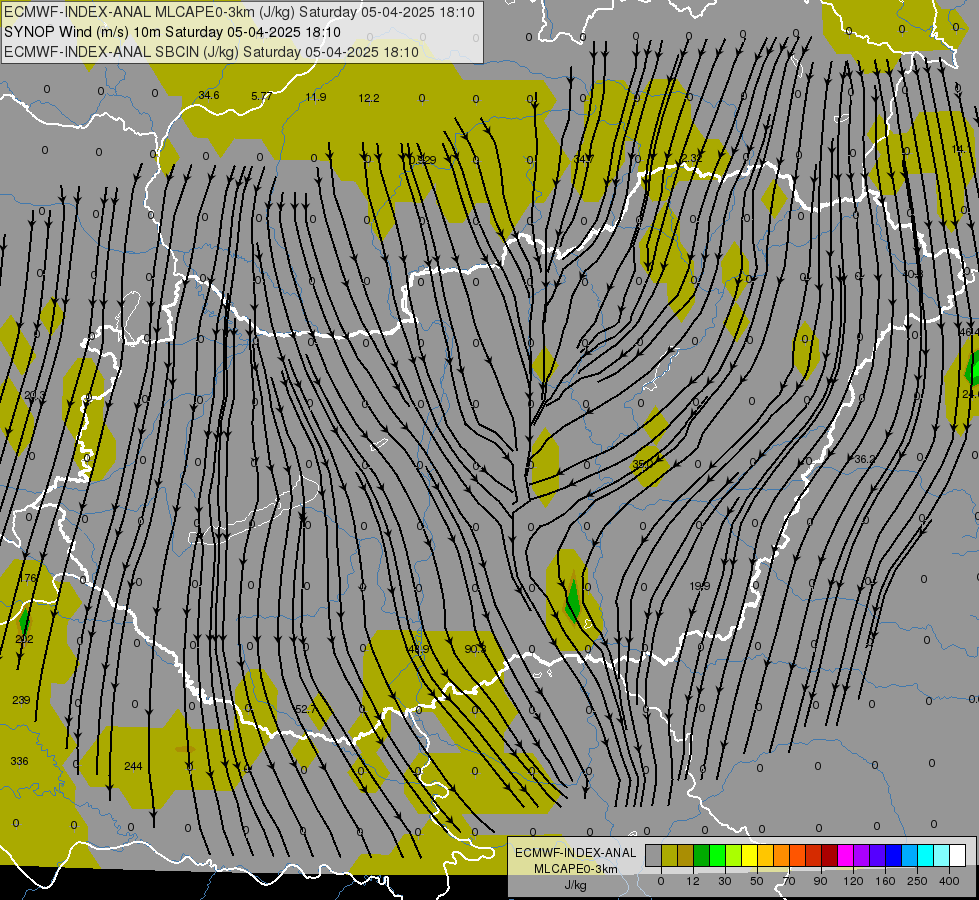
Task: Click the J/kg unit label in legend
Action: point(575,885)
